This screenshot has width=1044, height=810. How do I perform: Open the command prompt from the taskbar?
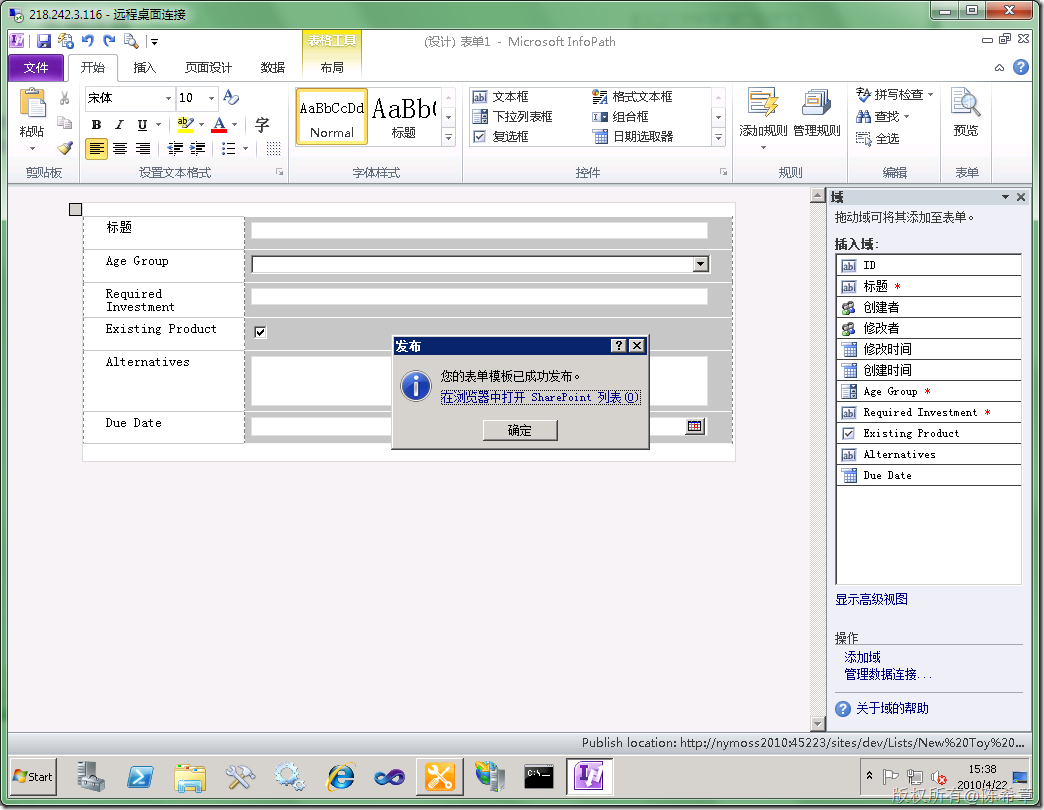pos(539,776)
